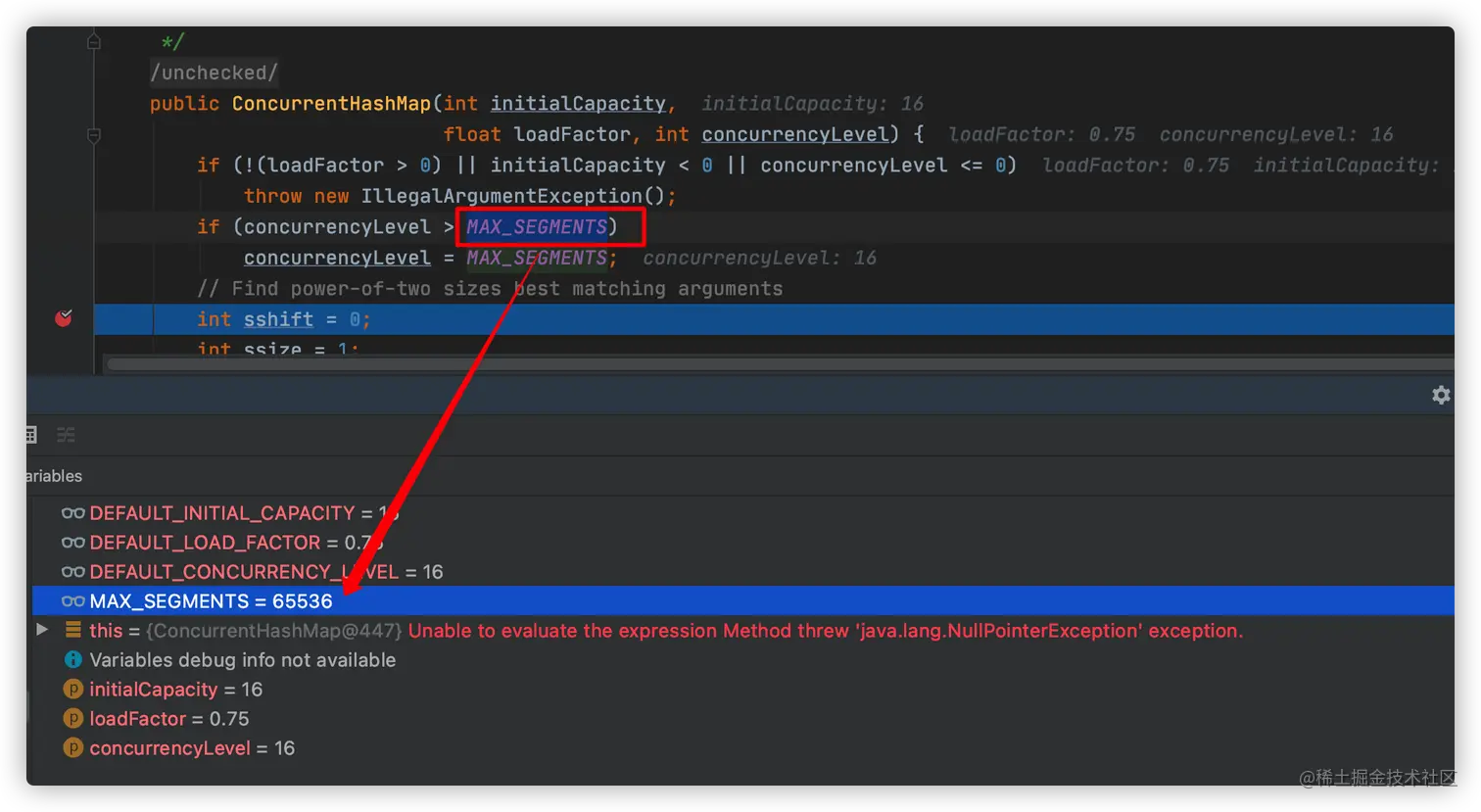This screenshot has width=1481, height=812.
Task: Select the loadFactor = 0.75 variable
Action: 169,719
